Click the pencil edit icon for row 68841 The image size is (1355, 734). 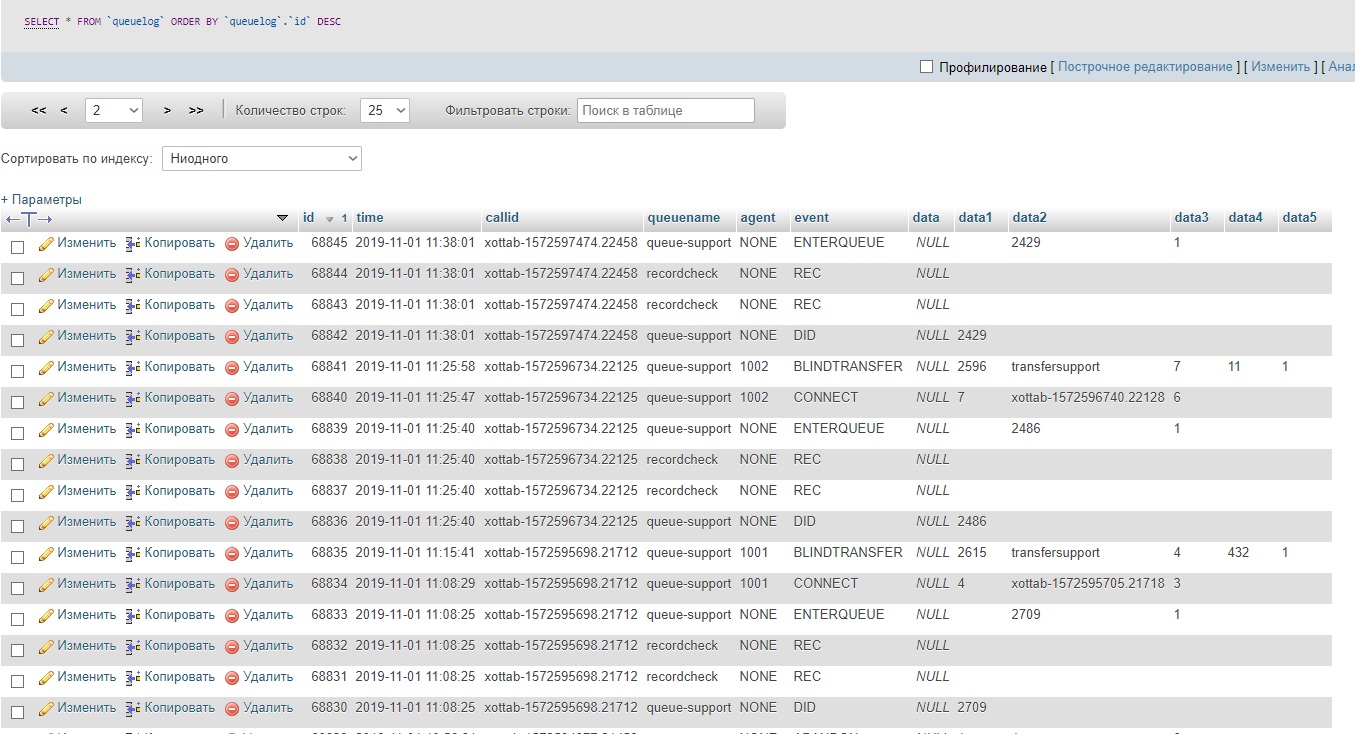46,367
